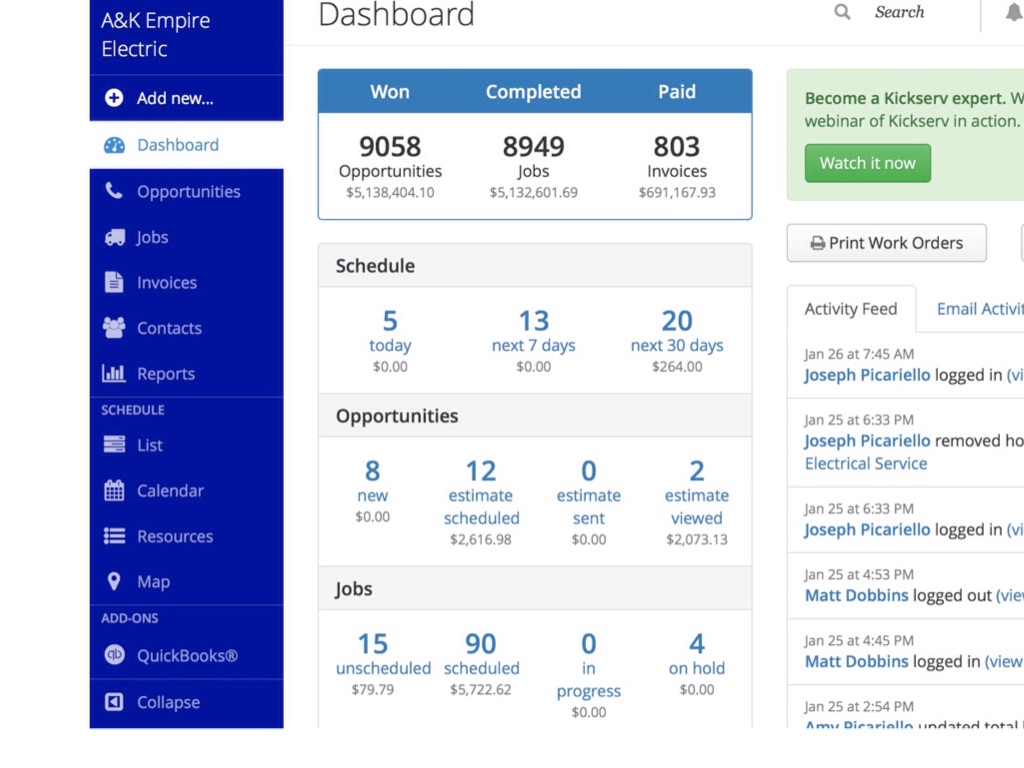Open the Calendar icon under Schedule
Image resolution: width=1024 pixels, height=768 pixels.
(114, 491)
